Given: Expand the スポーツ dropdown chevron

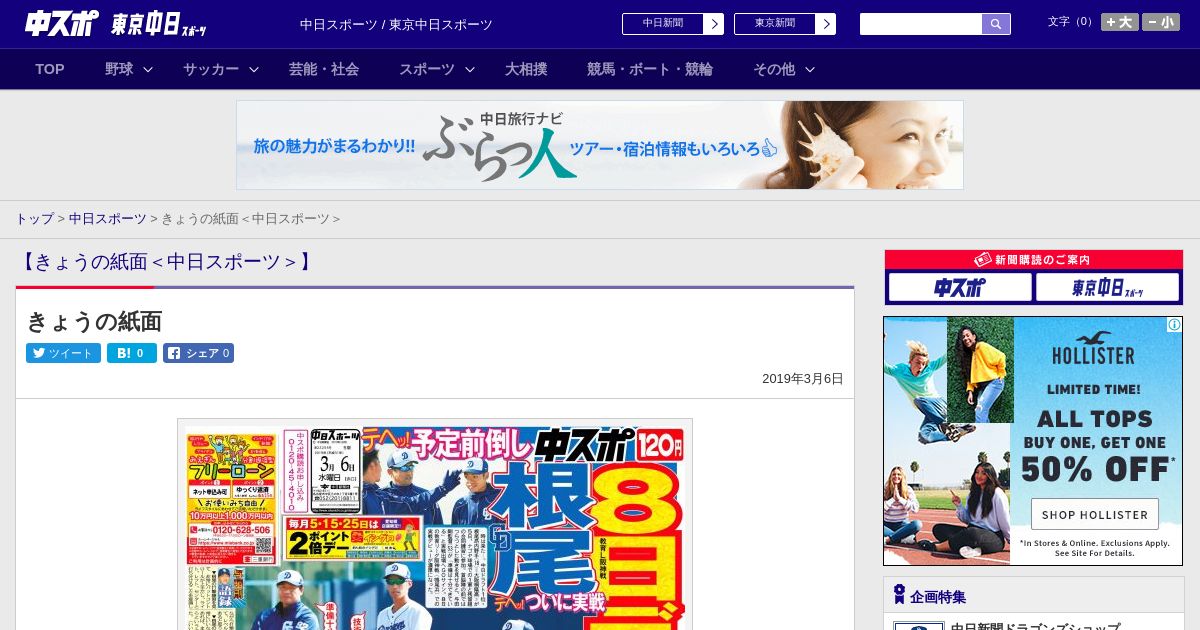Looking at the screenshot, I should pyautogui.click(x=470, y=69).
